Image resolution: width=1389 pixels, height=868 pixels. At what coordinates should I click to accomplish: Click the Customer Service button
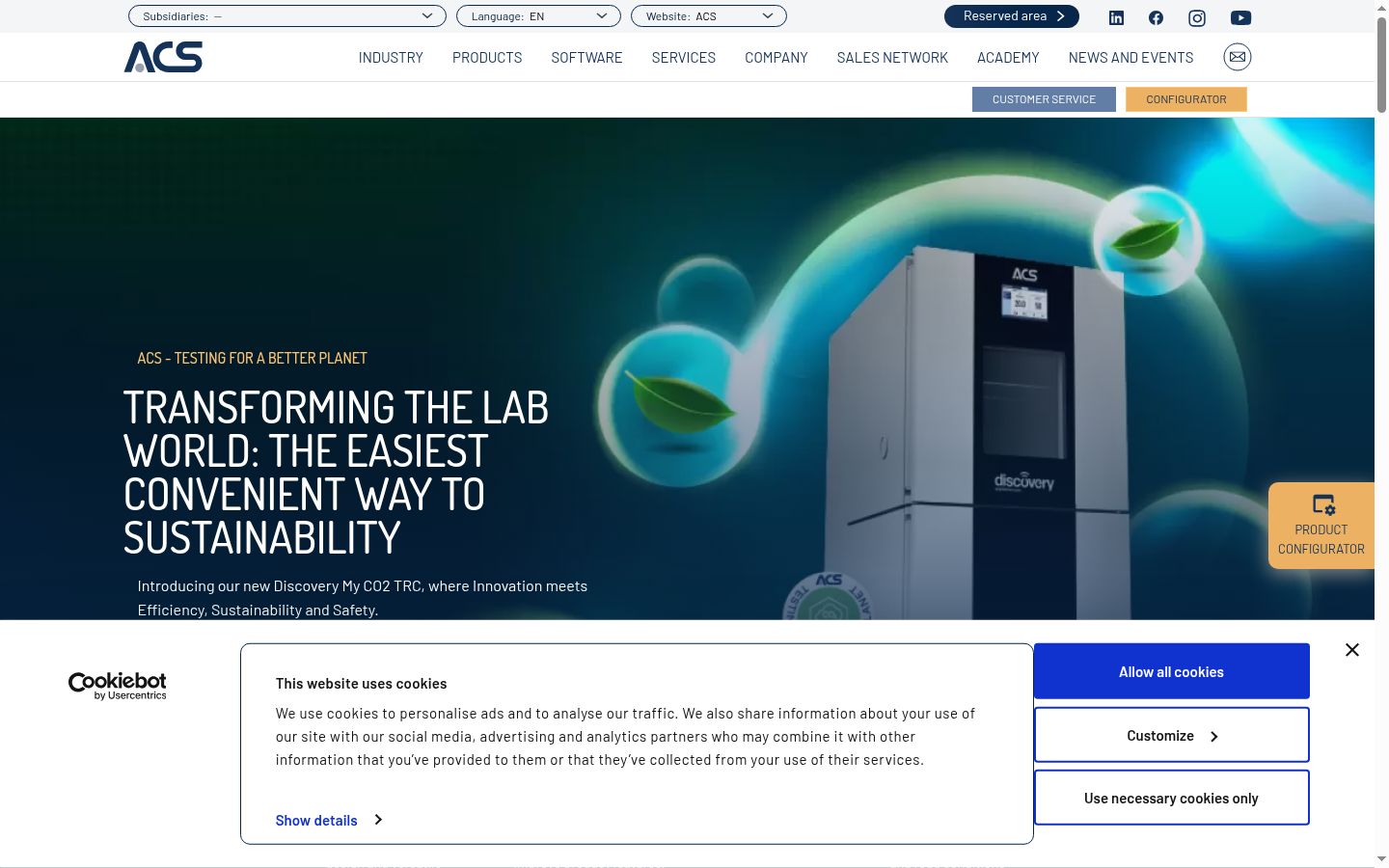(1044, 99)
